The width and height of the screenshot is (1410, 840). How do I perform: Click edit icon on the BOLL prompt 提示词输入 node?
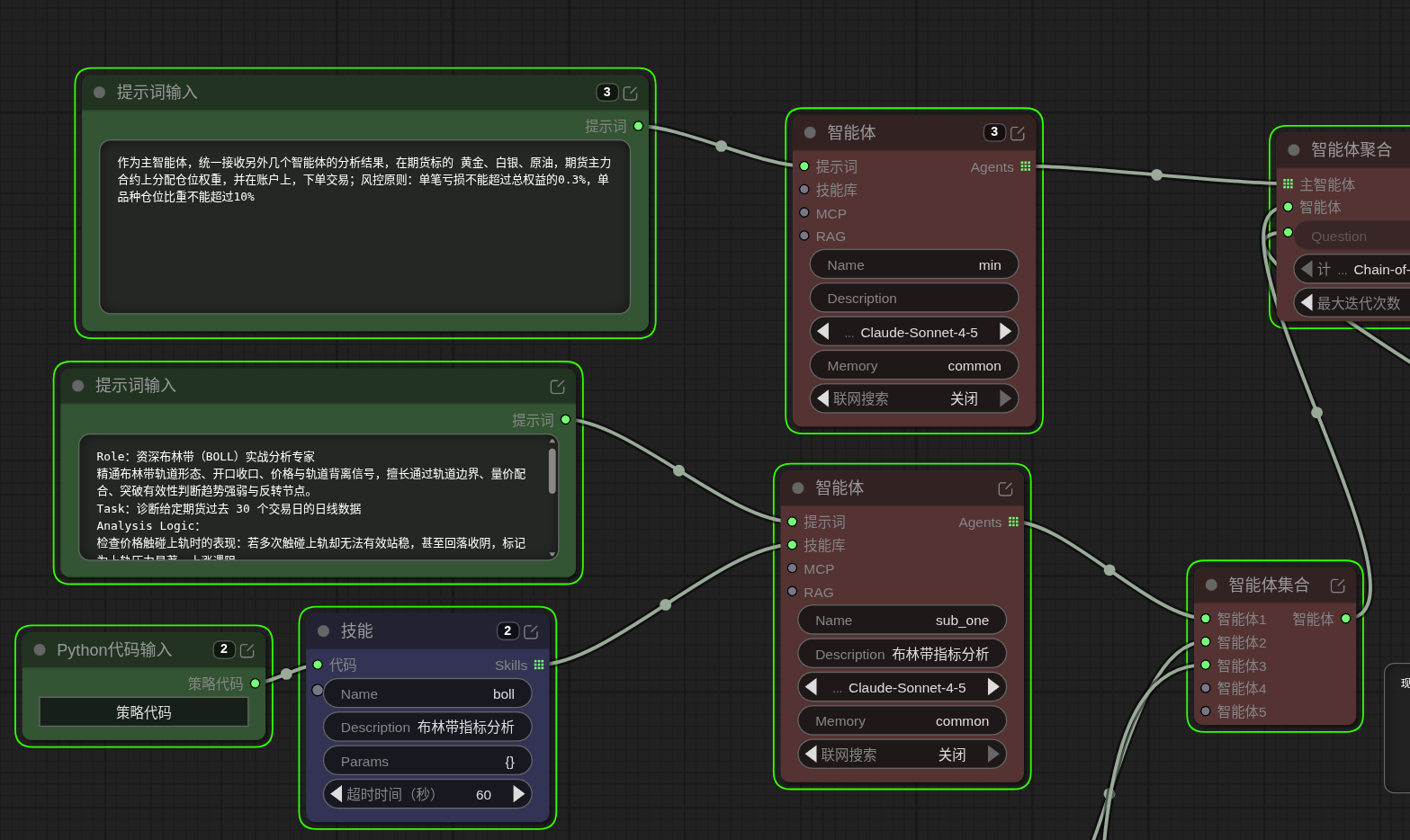click(x=557, y=387)
